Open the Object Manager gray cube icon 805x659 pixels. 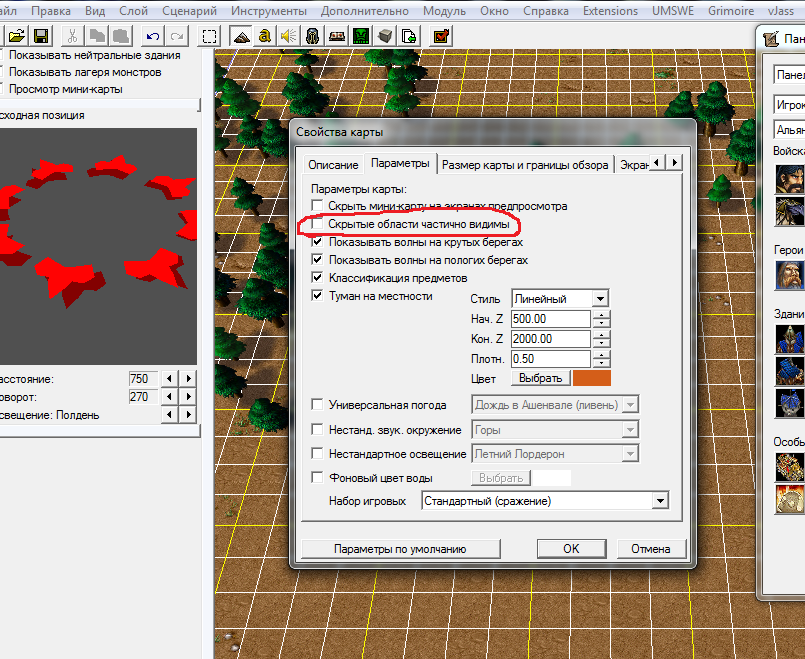click(x=385, y=36)
